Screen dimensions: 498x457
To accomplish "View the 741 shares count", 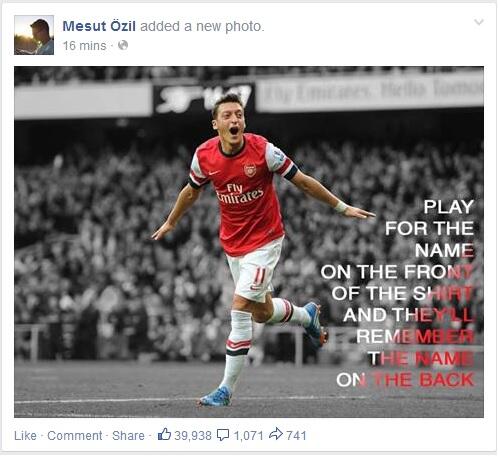I will [x=296, y=435].
